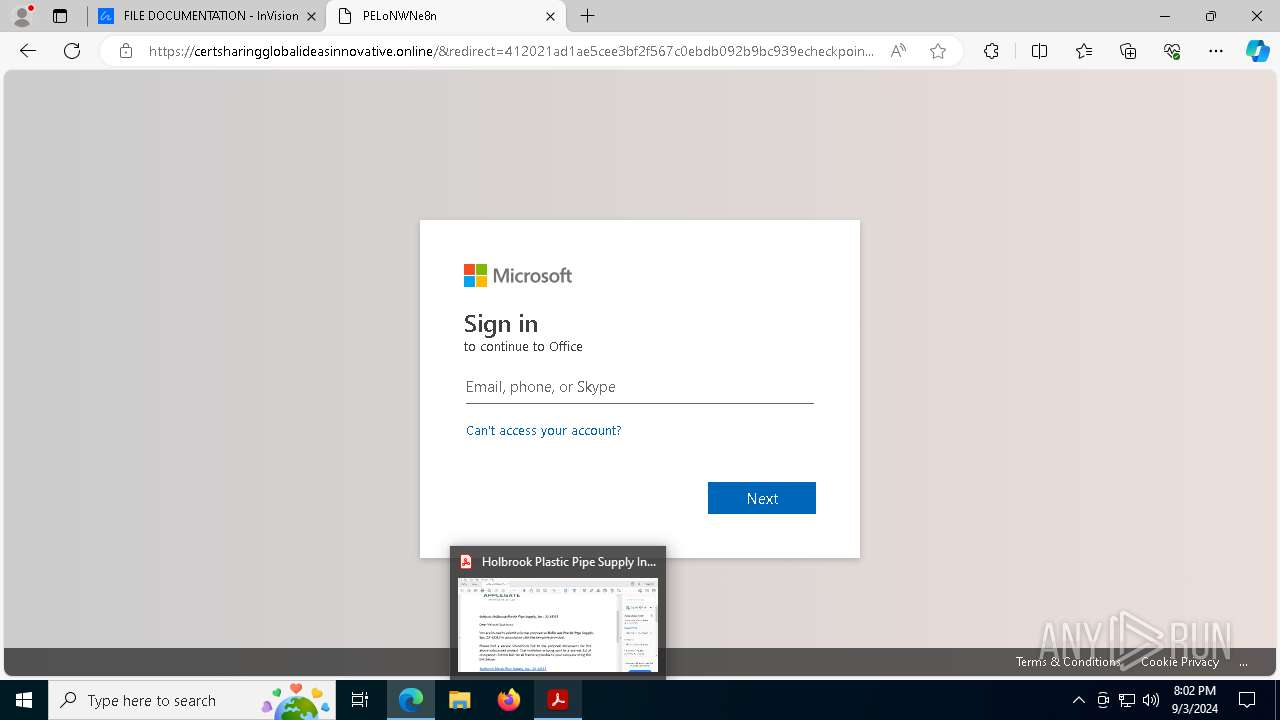Screen dimensions: 1280x720
Task: Open Settings and more menu
Action: [x=1216, y=51]
